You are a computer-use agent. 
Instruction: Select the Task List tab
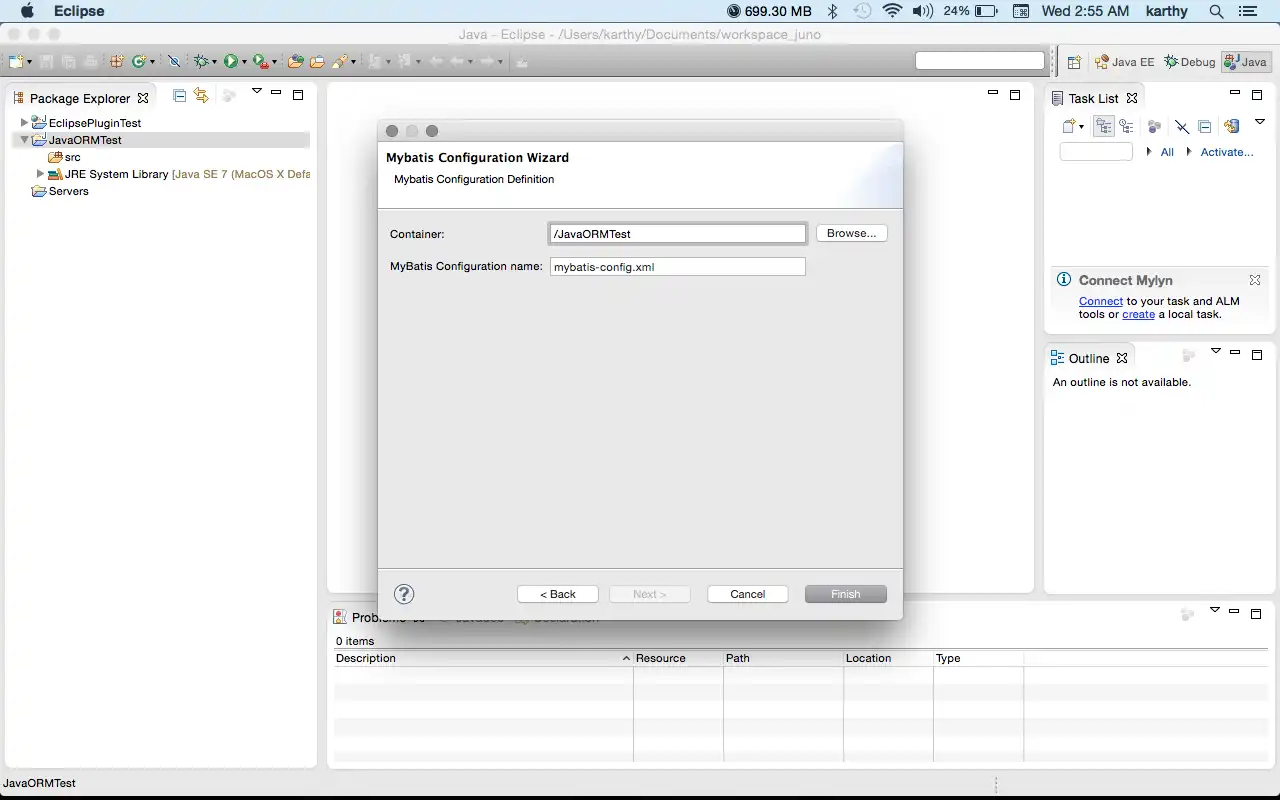1094,98
